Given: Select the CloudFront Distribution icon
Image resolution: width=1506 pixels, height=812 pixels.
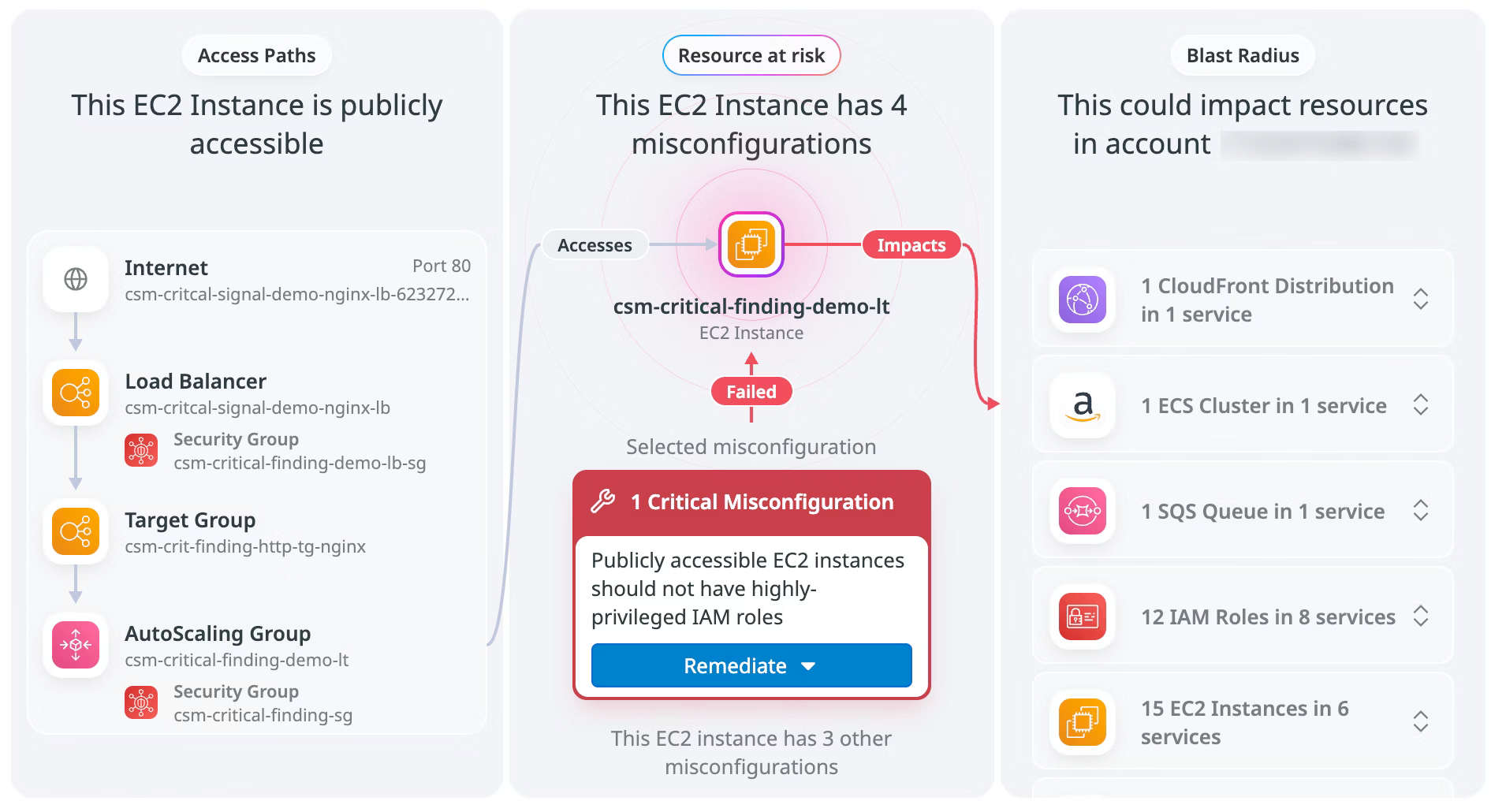Looking at the screenshot, I should (1081, 300).
